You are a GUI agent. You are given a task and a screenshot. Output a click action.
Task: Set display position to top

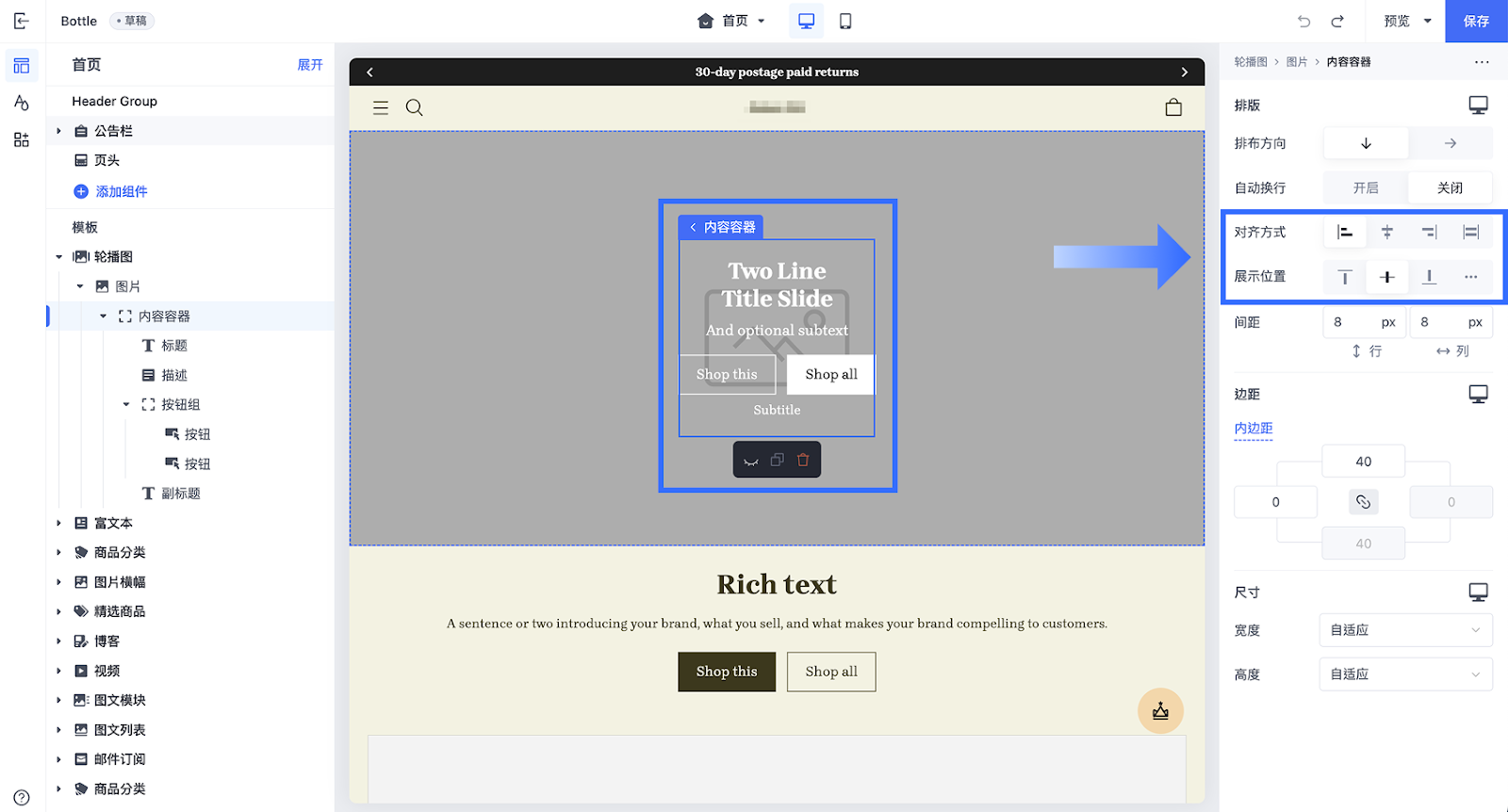(x=1345, y=277)
